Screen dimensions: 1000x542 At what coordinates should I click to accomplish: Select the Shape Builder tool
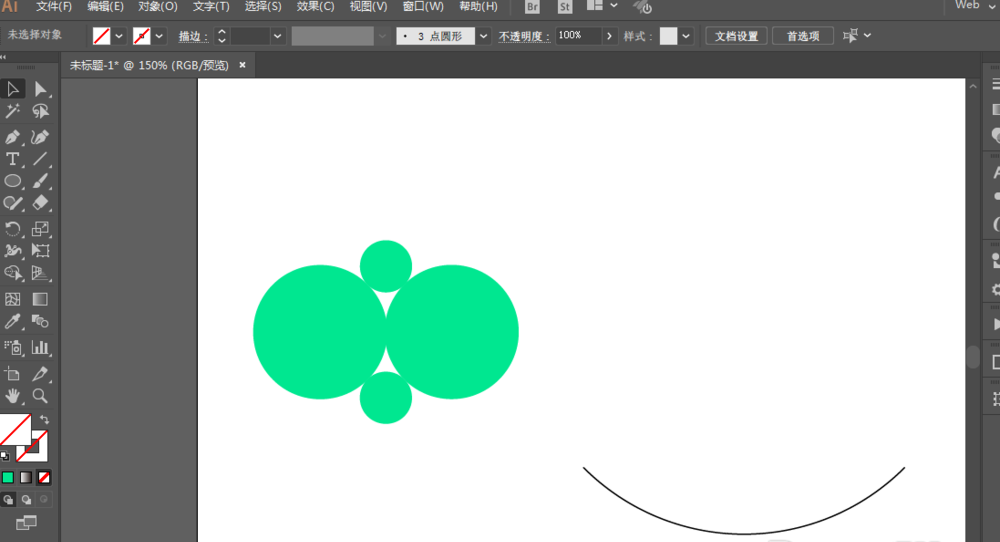pyautogui.click(x=13, y=273)
